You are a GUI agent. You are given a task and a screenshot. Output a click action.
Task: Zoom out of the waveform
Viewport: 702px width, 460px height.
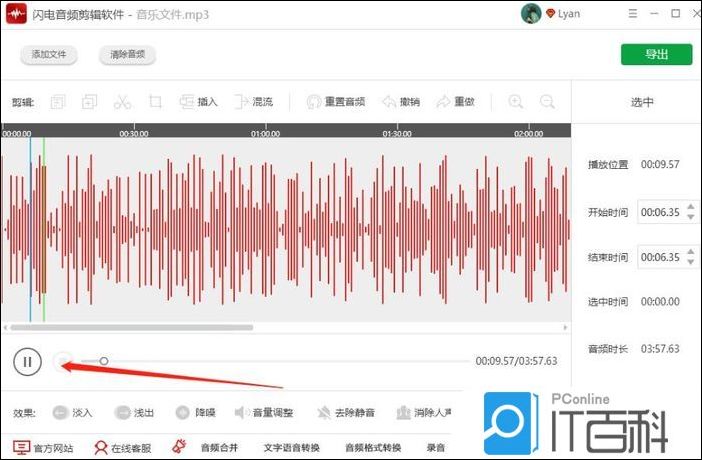(547, 102)
